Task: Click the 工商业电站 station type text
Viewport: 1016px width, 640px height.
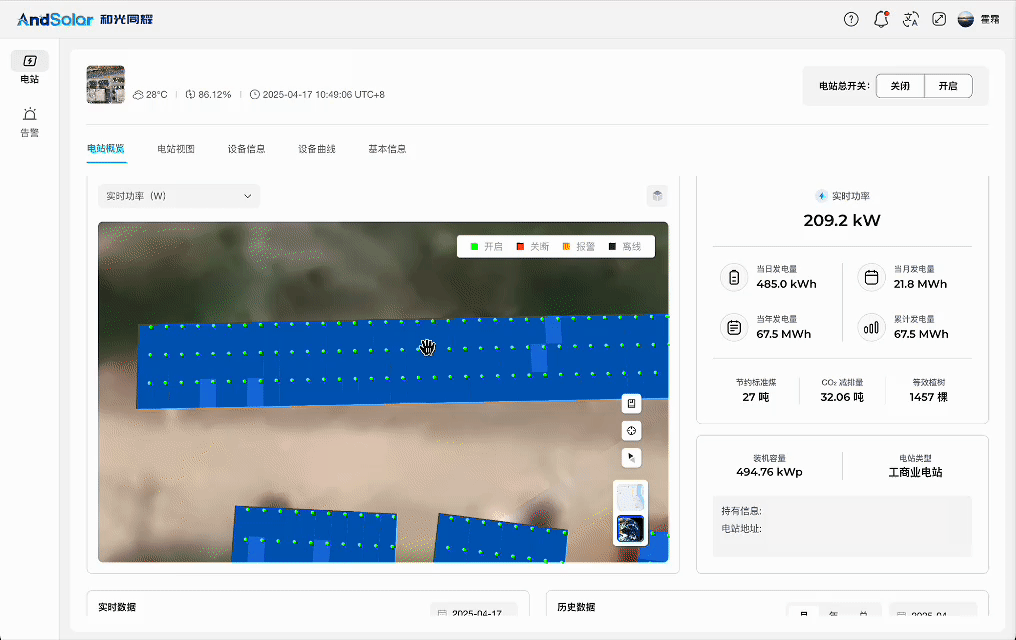Action: click(916, 472)
